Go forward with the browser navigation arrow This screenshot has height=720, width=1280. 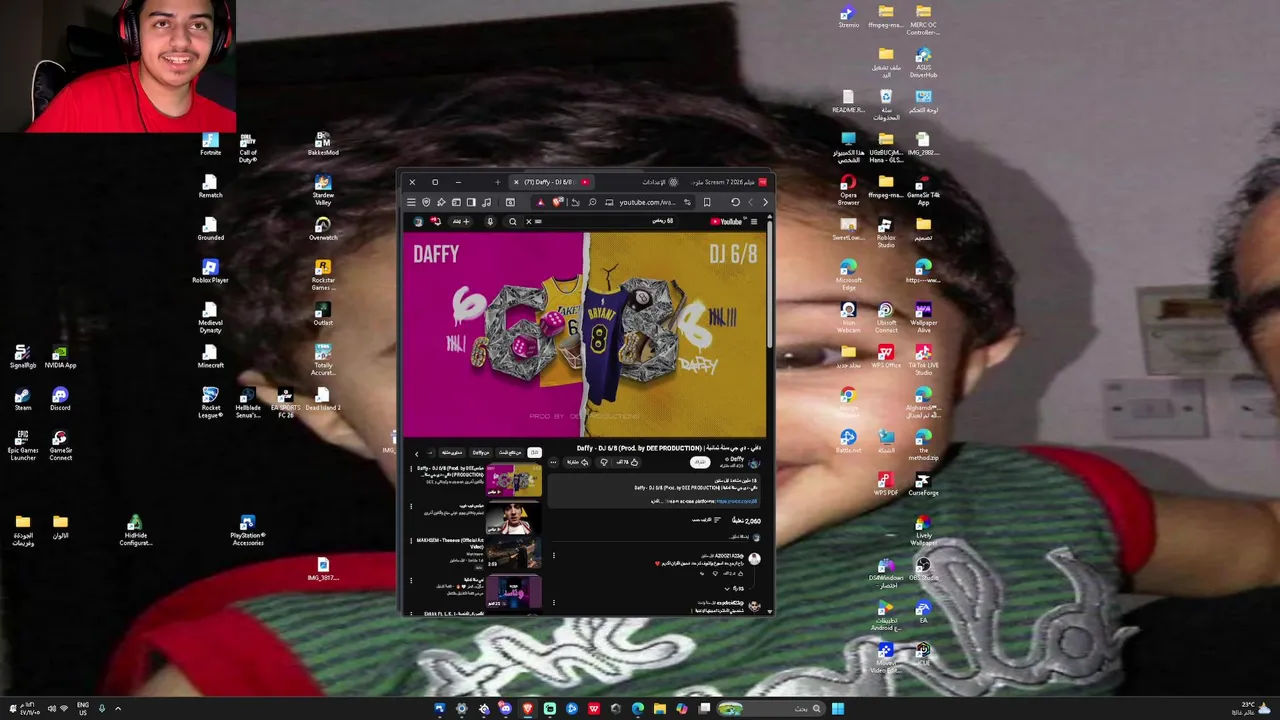point(765,202)
